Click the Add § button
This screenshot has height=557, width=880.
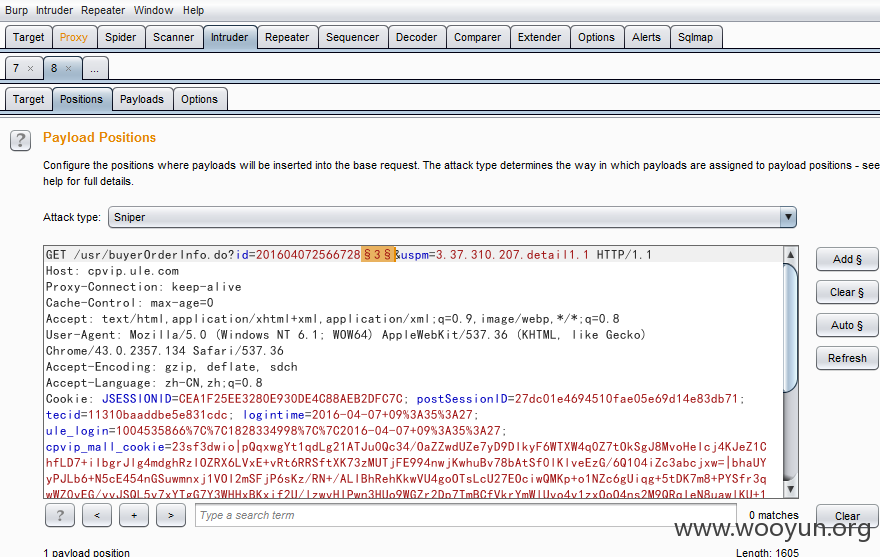point(847,259)
